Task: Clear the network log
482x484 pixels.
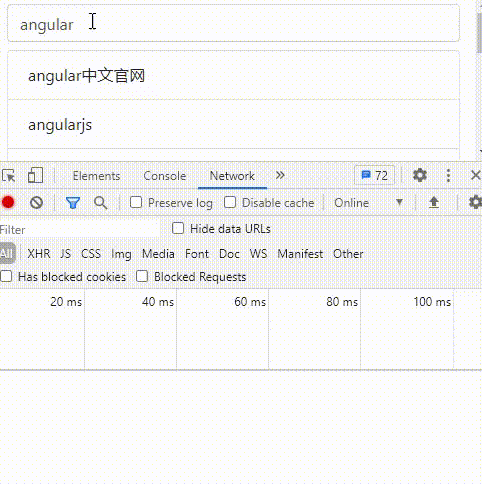Action: (36, 202)
